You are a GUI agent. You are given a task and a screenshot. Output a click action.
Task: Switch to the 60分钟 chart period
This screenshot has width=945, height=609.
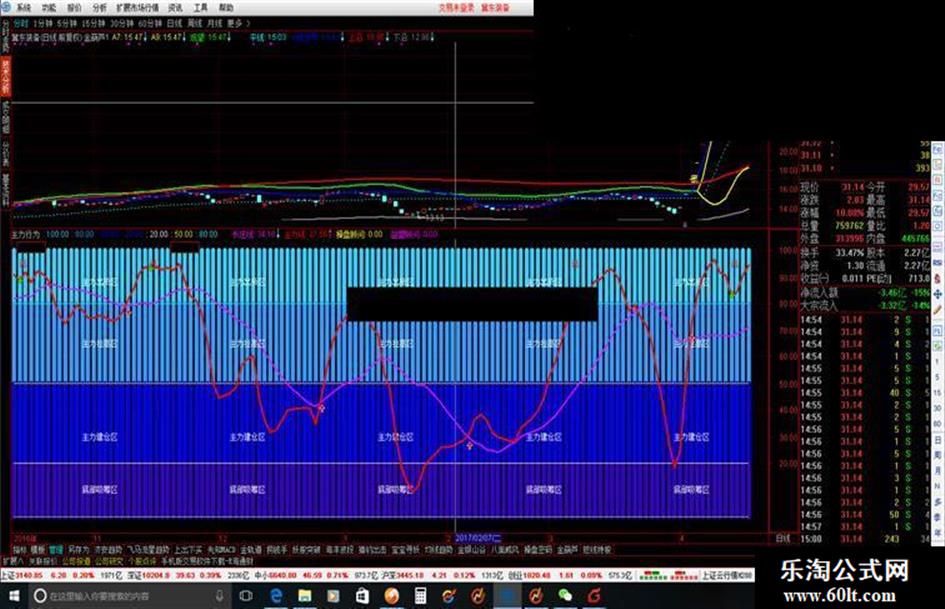150,23
